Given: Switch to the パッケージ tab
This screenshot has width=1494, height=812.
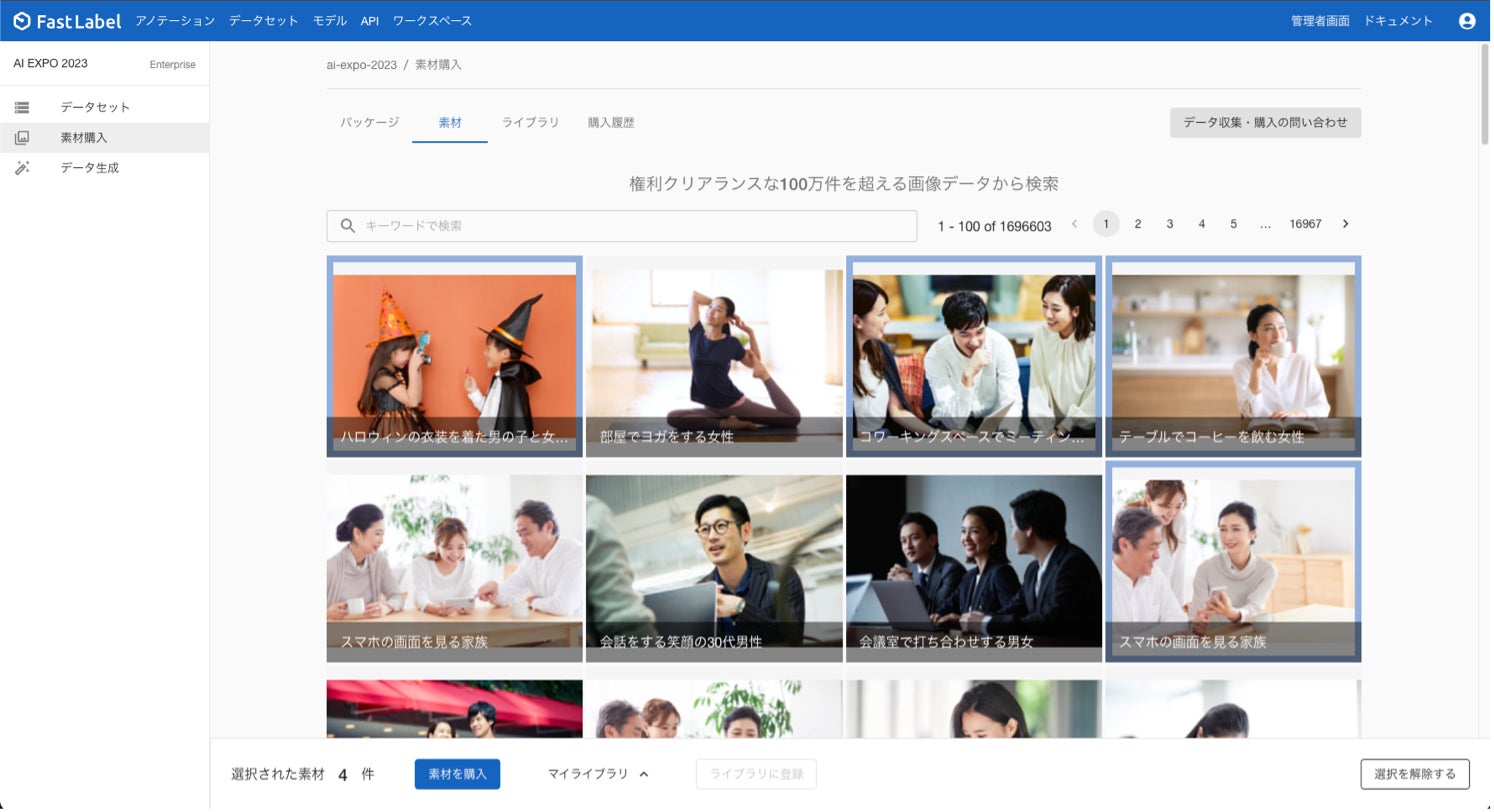Looking at the screenshot, I should tap(369, 123).
